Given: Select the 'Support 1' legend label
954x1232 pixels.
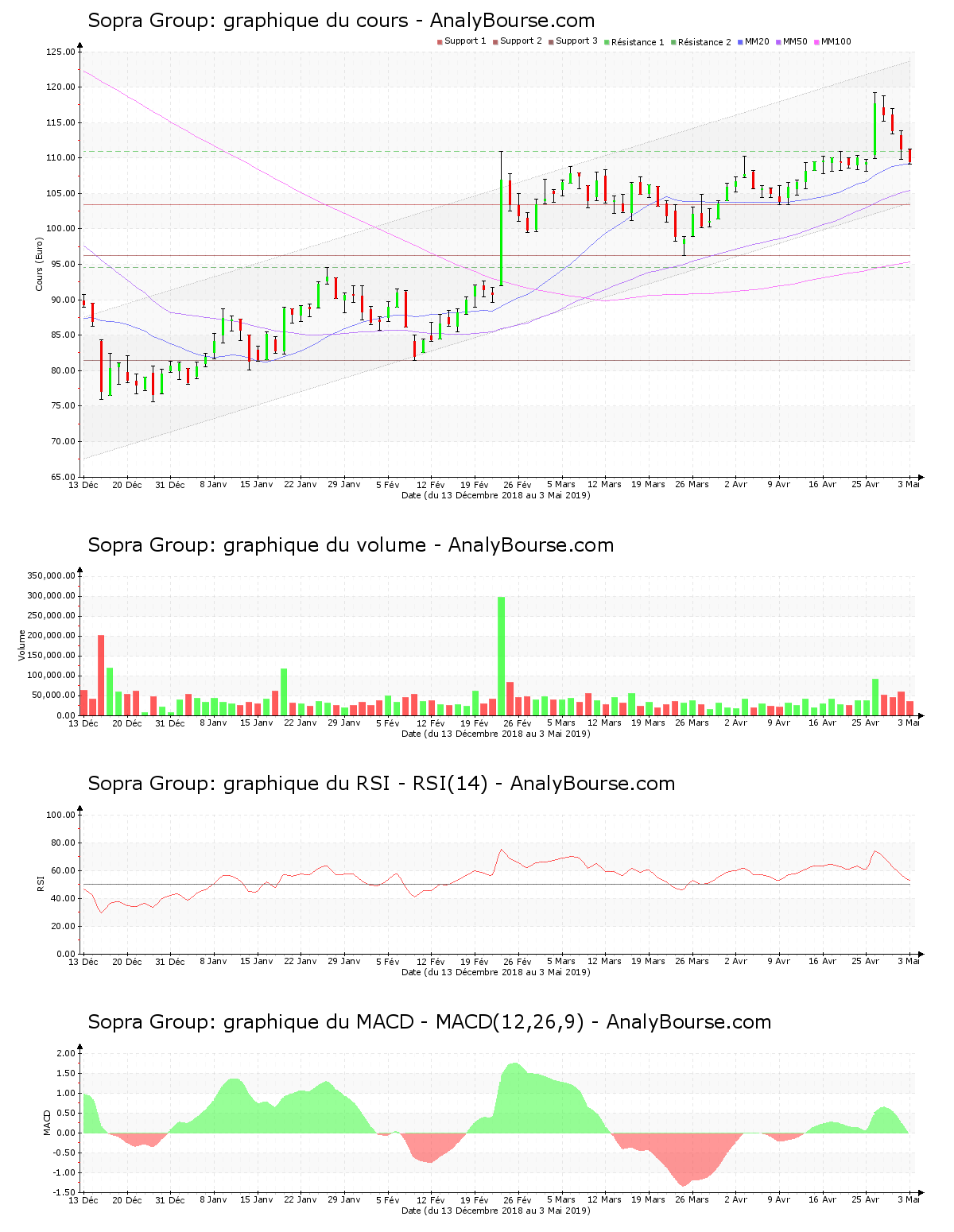Looking at the screenshot, I should click(465, 41).
